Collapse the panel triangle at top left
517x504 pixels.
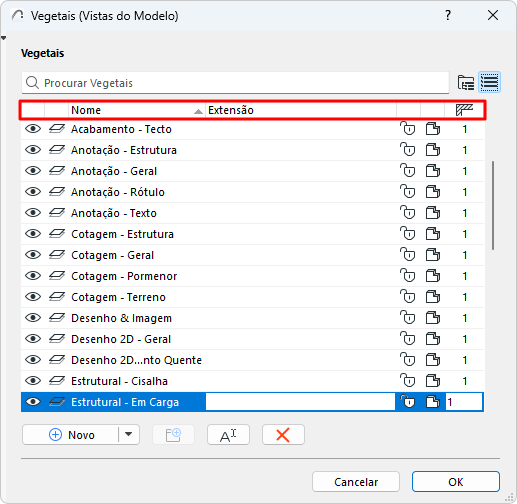pyautogui.click(x=3, y=38)
